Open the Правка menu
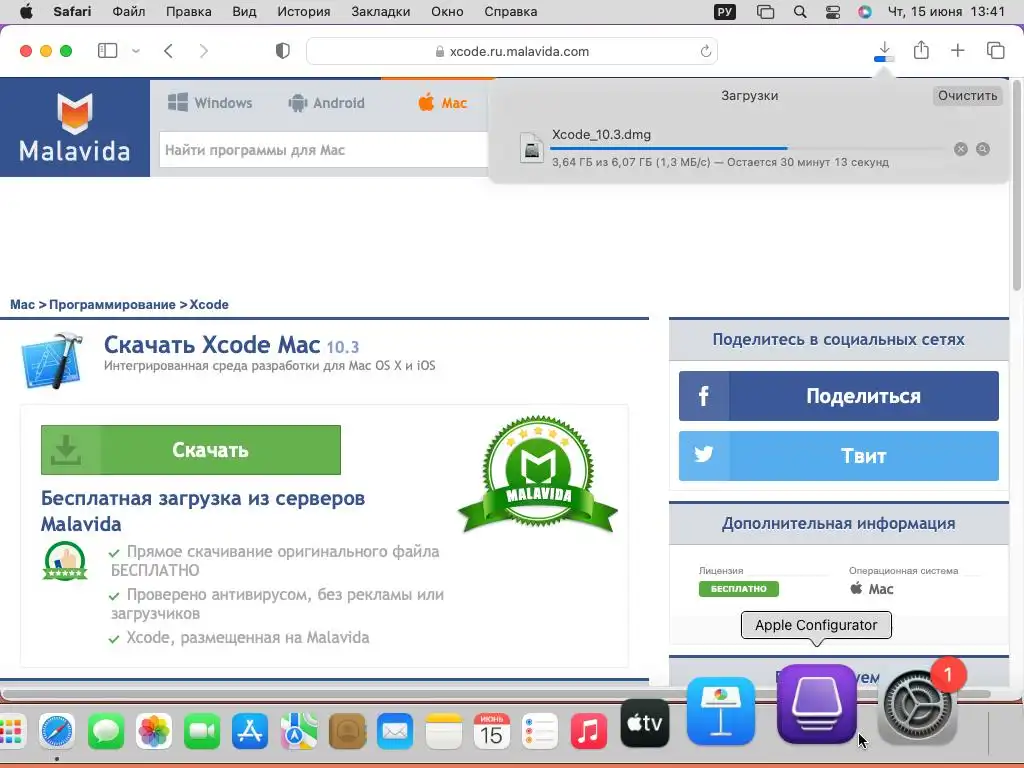Screen dimensions: 1024x768 189,12
